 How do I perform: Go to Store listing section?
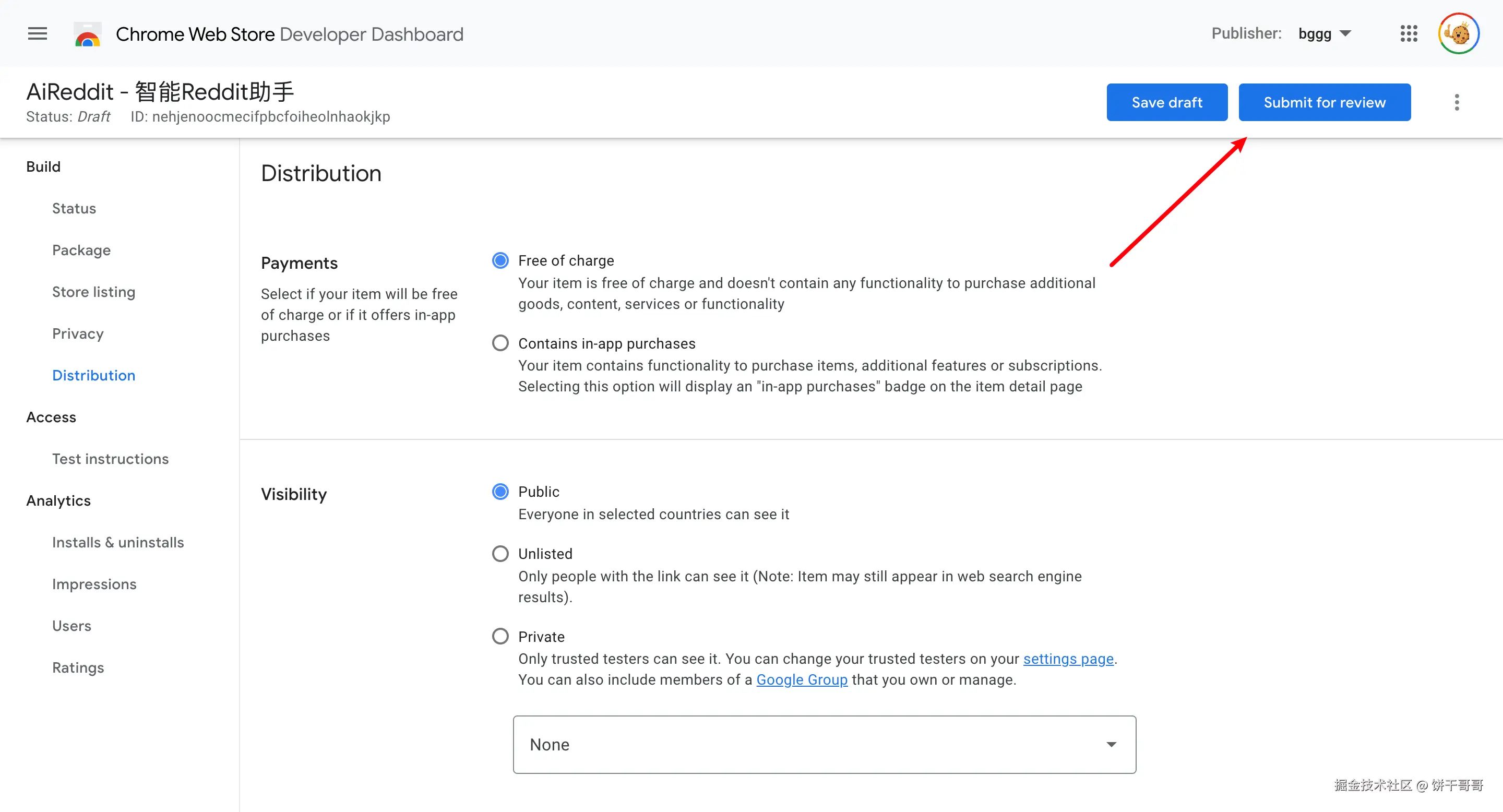pos(93,292)
